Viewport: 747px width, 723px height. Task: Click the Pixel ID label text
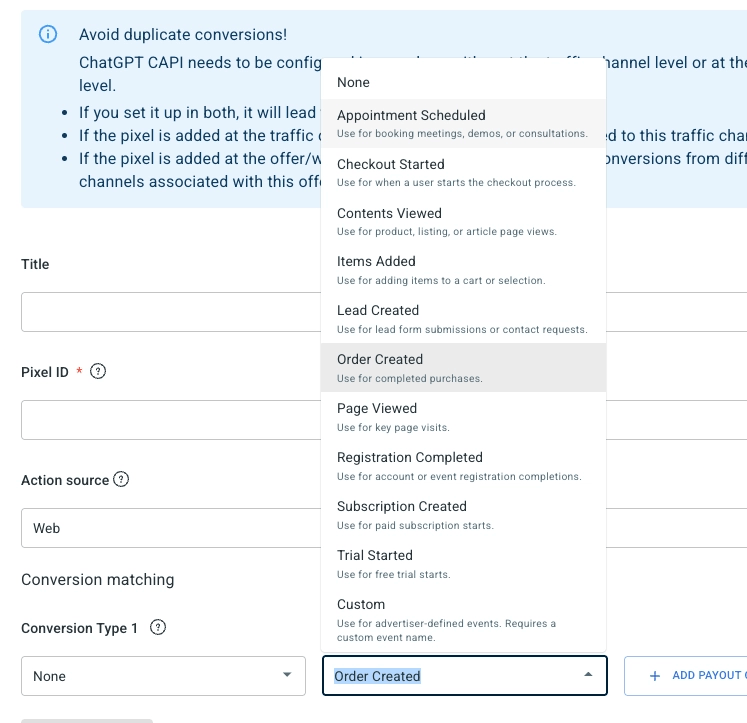coord(45,372)
